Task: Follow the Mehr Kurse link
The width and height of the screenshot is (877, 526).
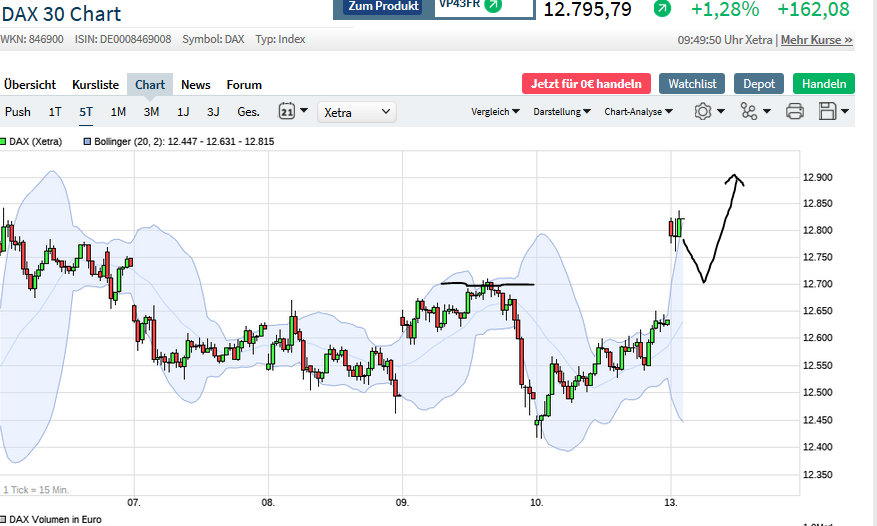Action: point(816,40)
